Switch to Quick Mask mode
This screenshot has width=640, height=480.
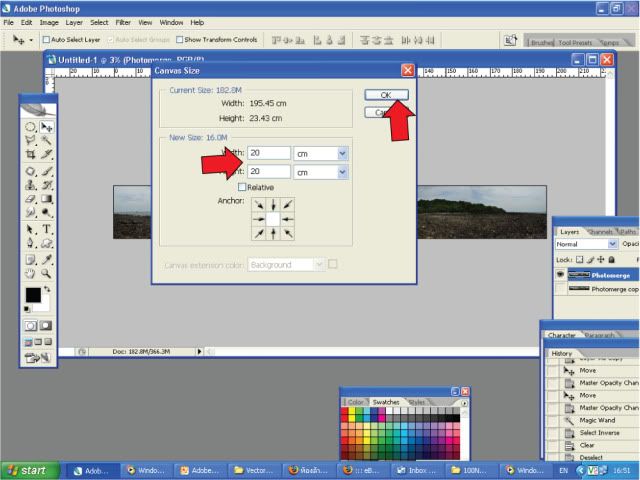click(46, 325)
